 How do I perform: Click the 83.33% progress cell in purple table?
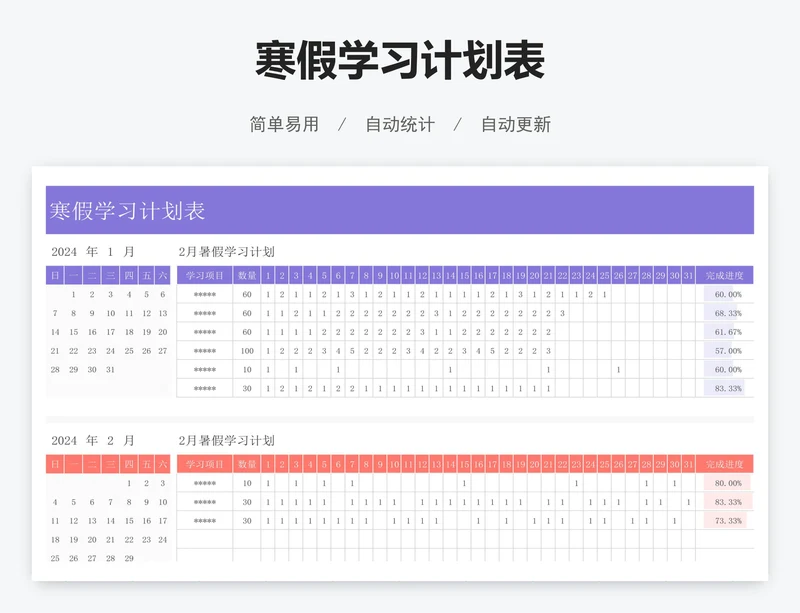point(724,388)
